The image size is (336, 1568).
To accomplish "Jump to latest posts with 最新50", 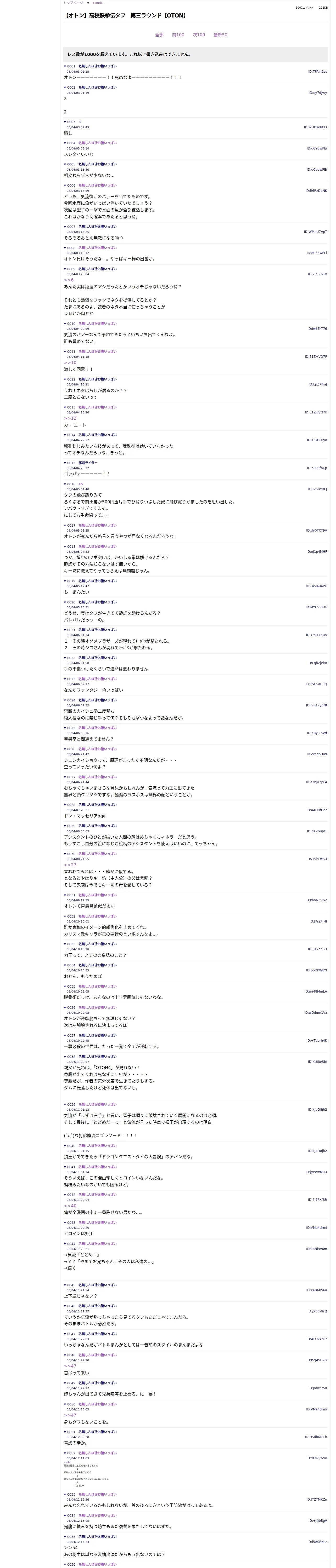I will point(220,35).
